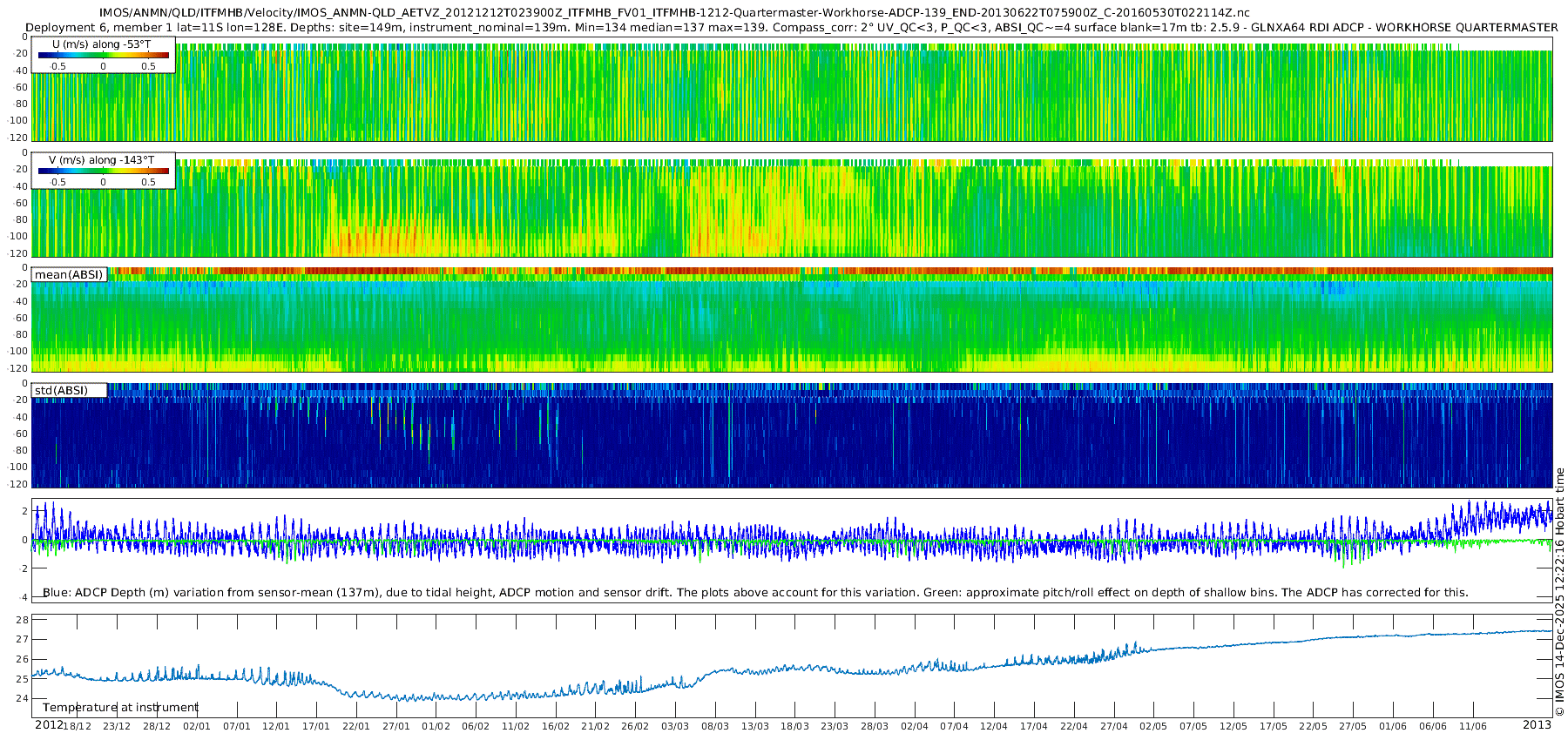Select the 'U (m/s) along -53°T' legend title

(102, 44)
